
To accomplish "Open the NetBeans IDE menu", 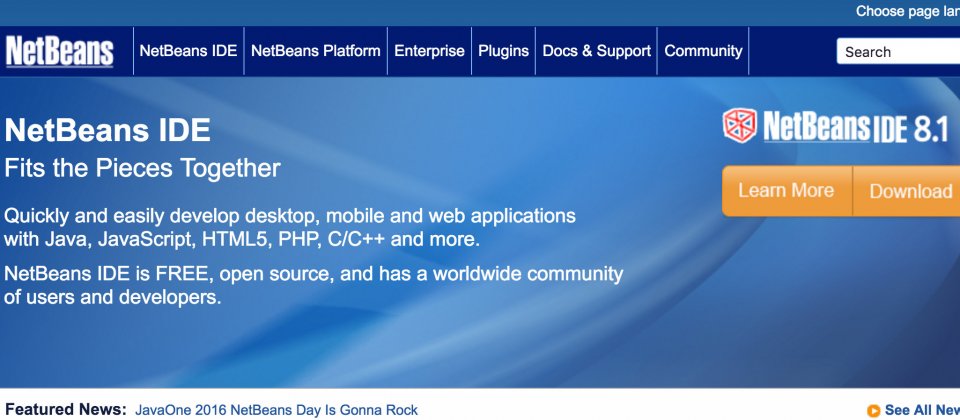I will [188, 51].
